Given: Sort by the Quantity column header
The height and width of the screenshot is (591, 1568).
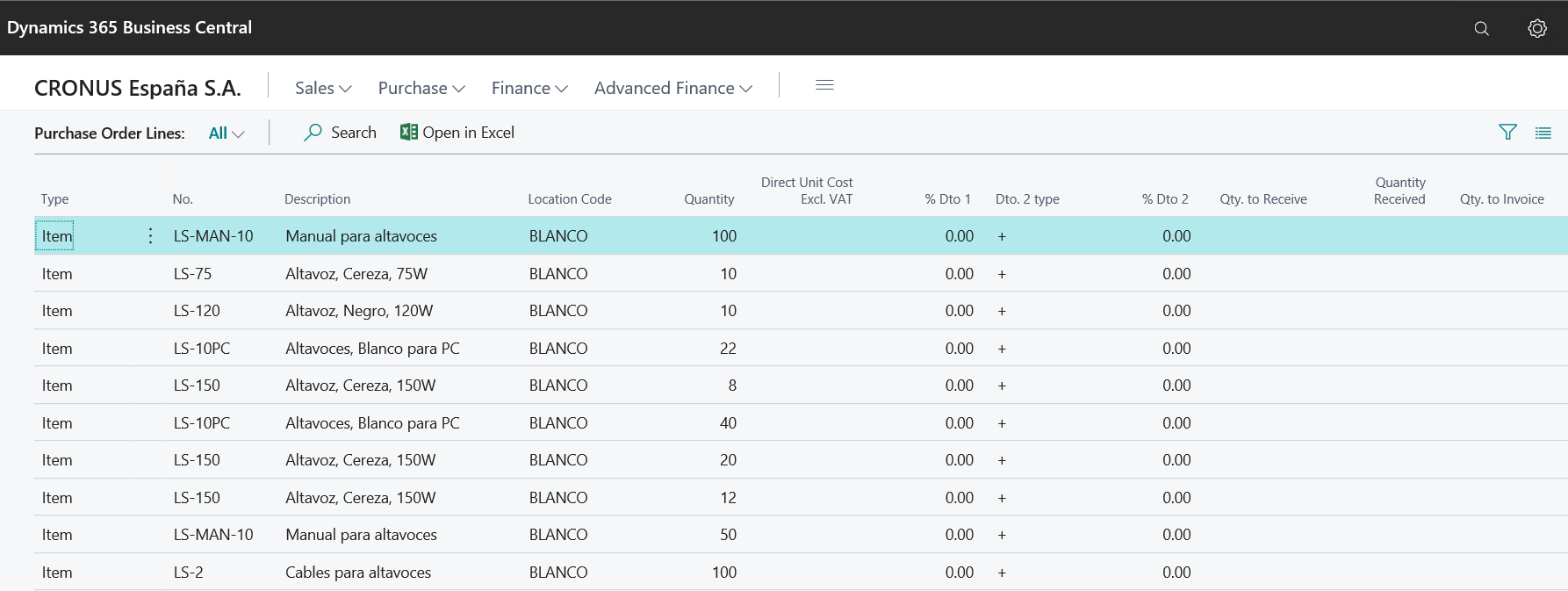Looking at the screenshot, I should tap(709, 199).
